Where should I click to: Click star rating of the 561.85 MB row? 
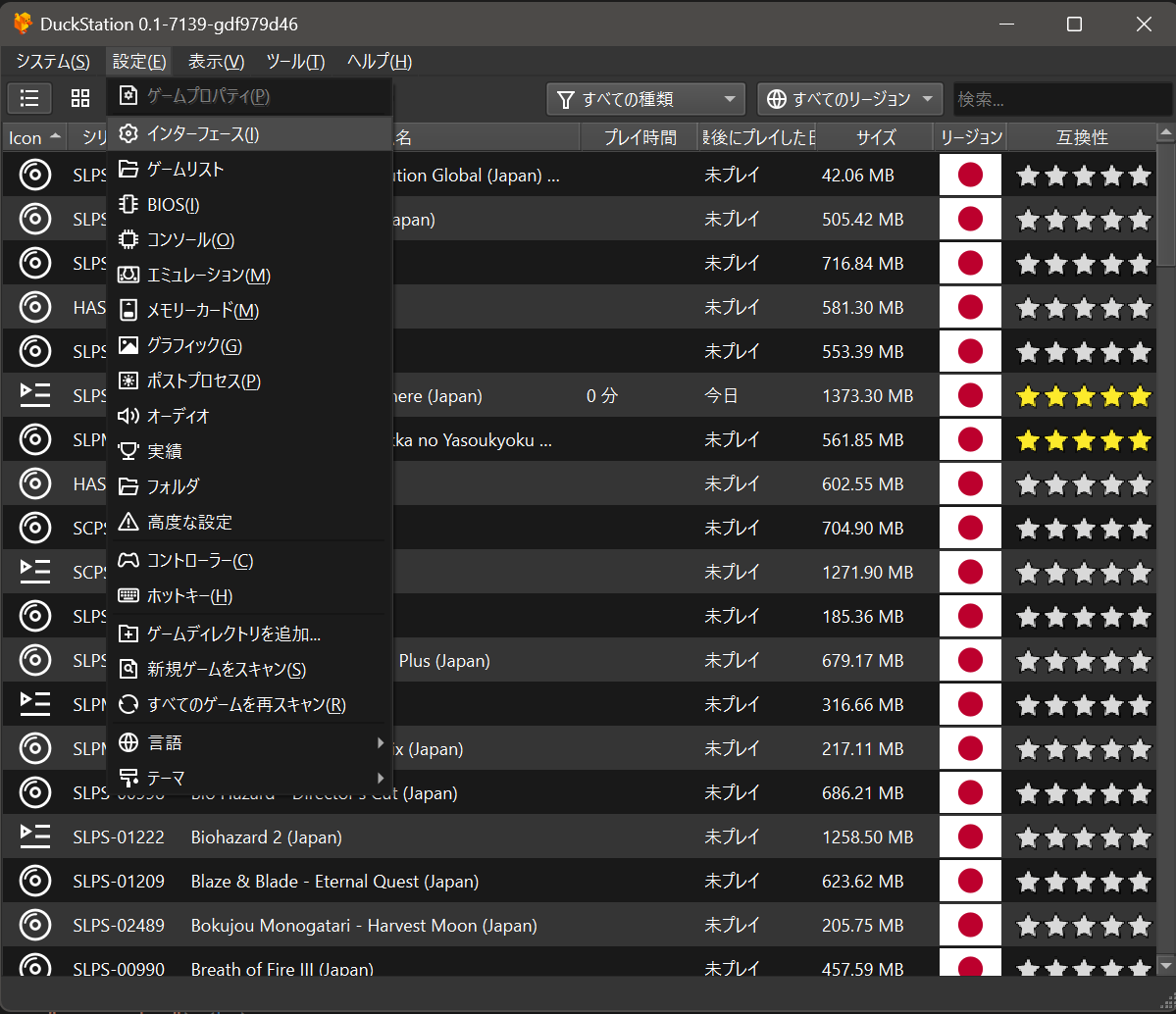(x=1083, y=440)
